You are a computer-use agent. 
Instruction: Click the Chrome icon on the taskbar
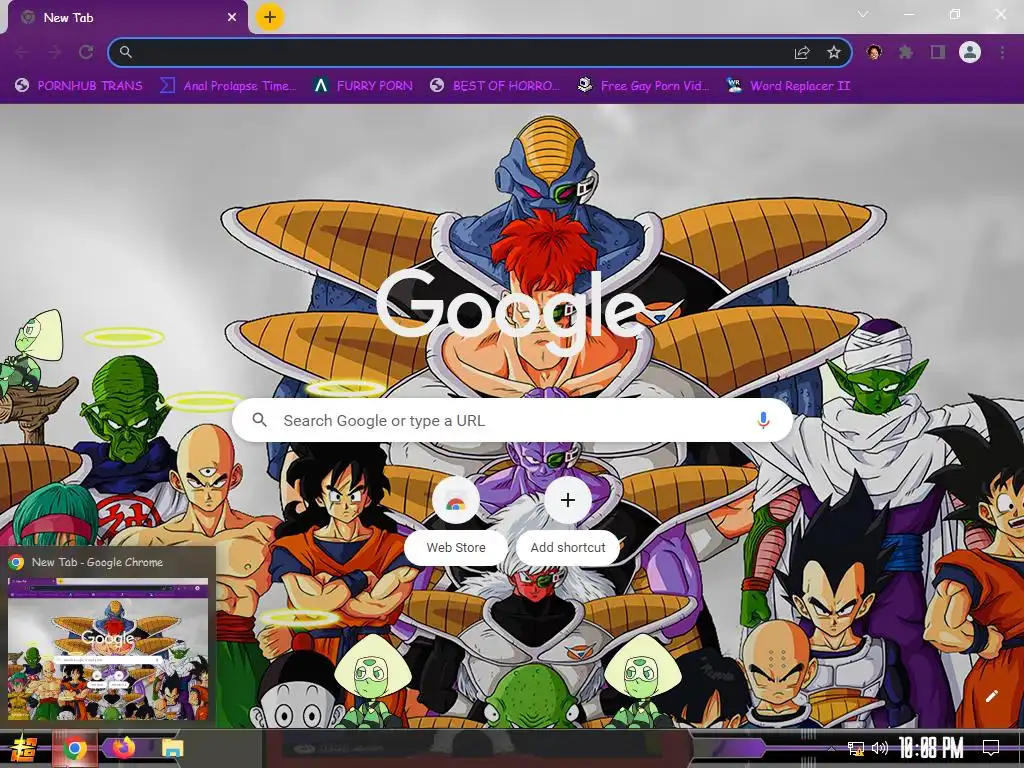tap(75, 748)
